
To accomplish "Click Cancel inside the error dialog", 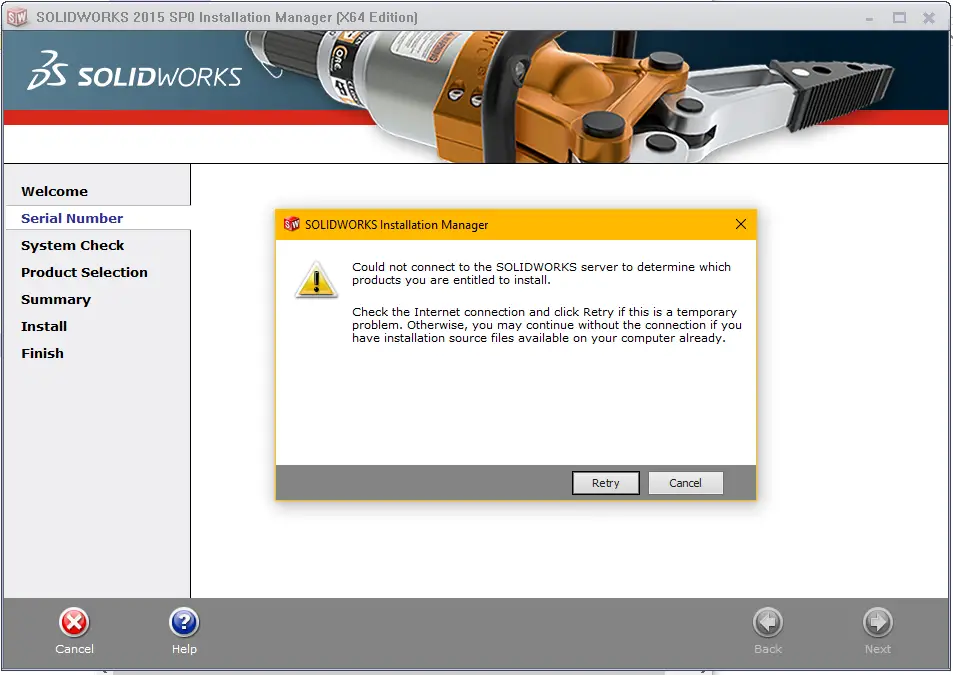I will 685,482.
